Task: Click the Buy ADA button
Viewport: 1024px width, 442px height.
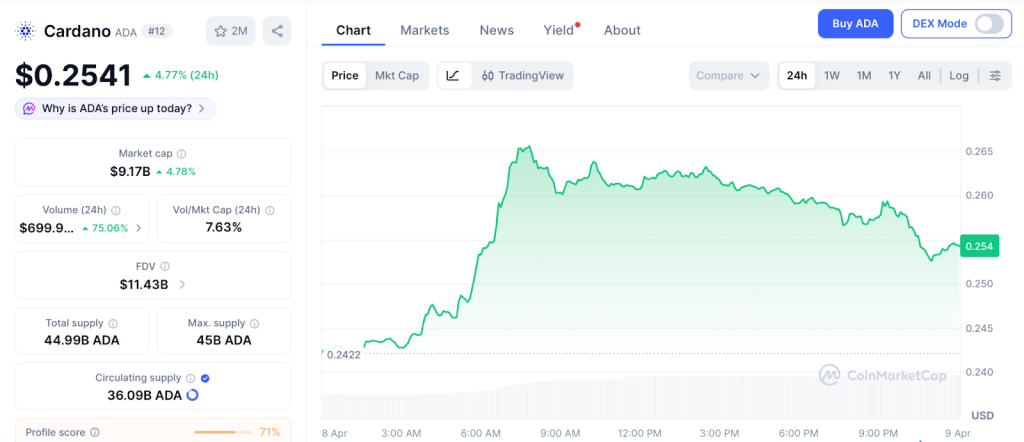Action: pyautogui.click(x=854, y=24)
